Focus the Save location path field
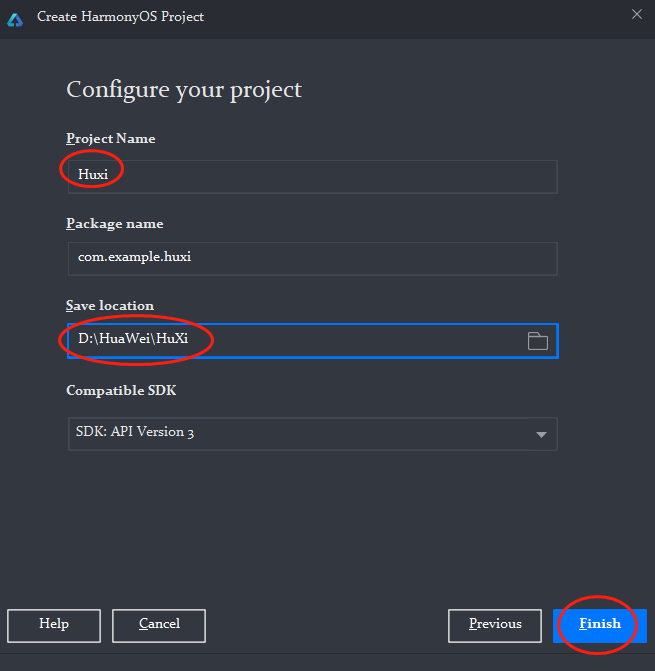 (x=313, y=341)
